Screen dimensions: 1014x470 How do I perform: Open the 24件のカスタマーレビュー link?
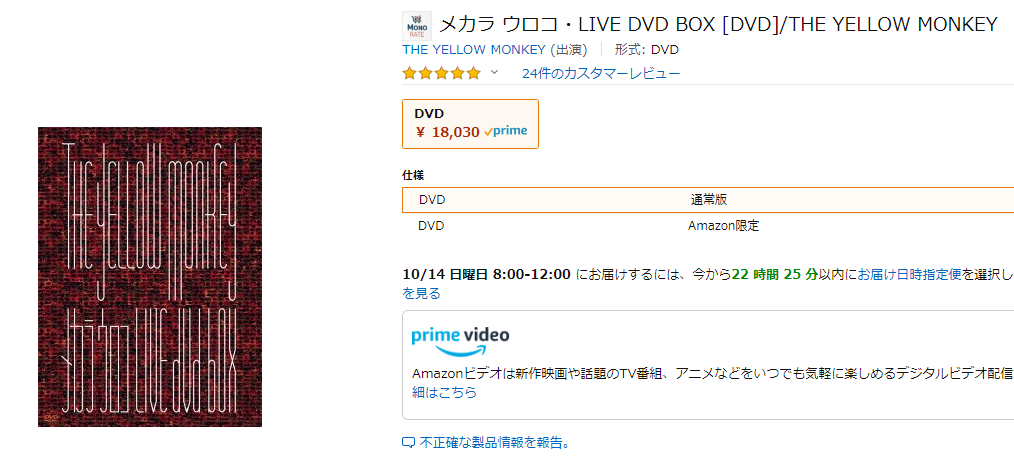point(601,73)
